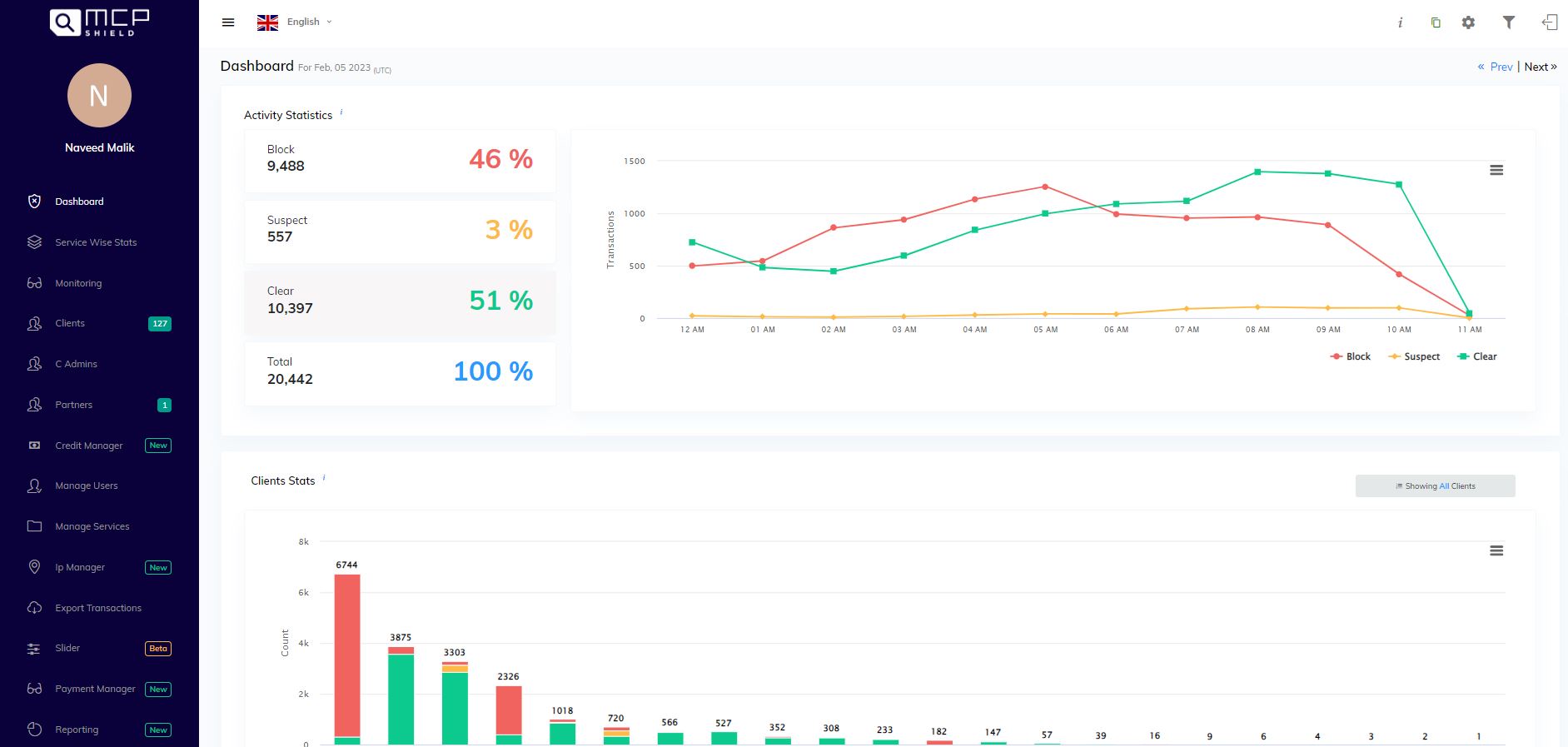Click the Manage Users person icon
The image size is (1568, 747).
[x=34, y=486]
